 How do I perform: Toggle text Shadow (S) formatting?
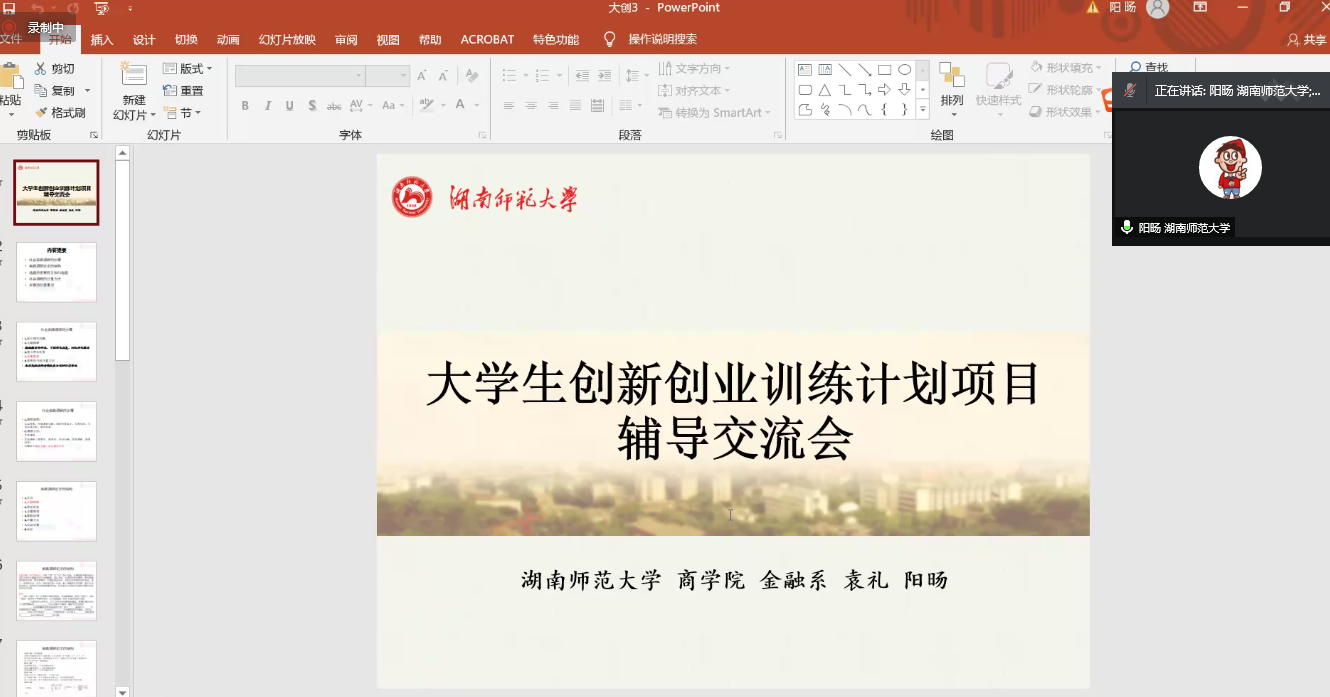pos(312,105)
